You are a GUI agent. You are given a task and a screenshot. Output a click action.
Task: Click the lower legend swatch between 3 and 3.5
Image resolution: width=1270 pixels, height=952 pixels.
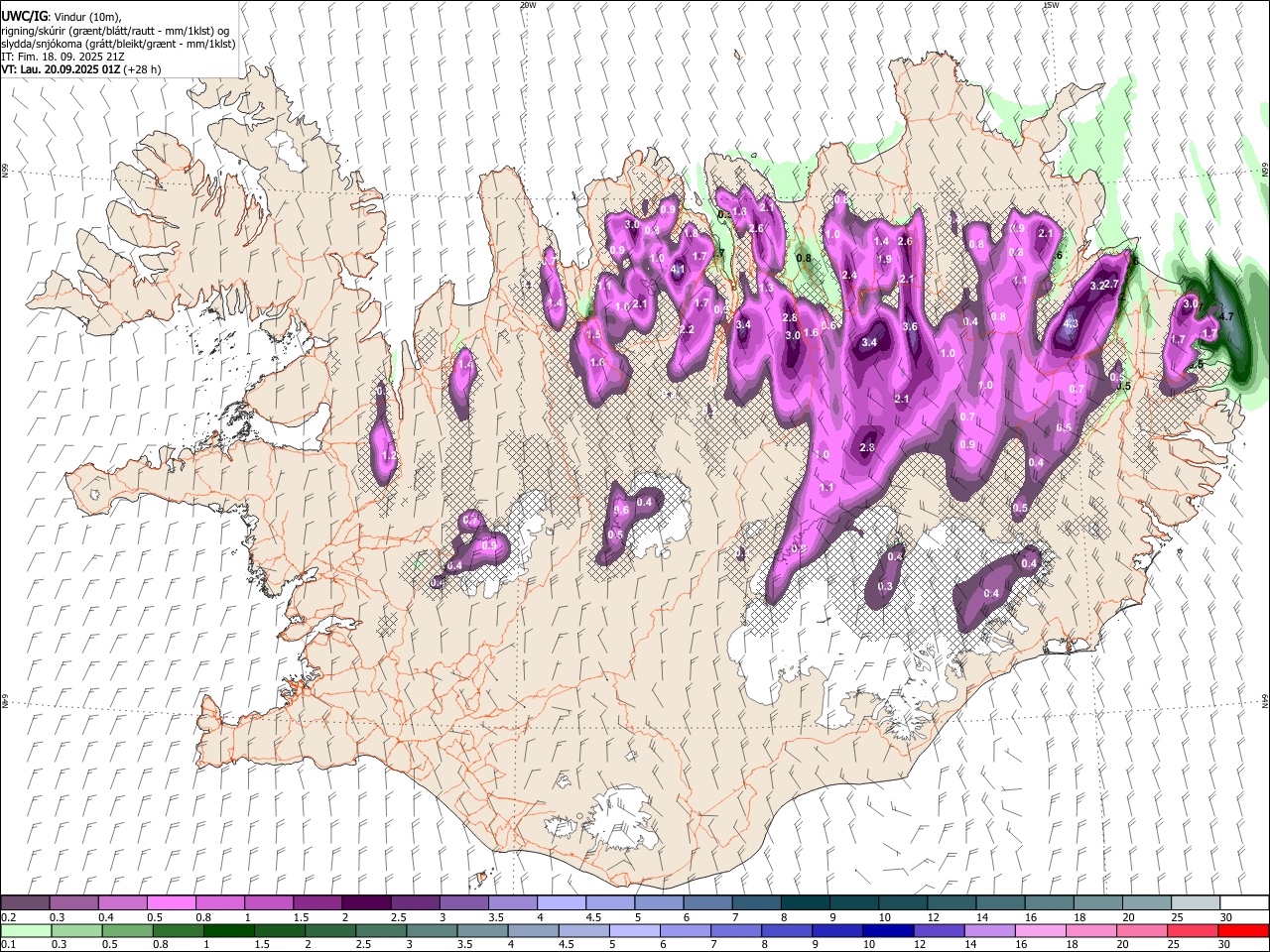pyautogui.click(x=432, y=930)
